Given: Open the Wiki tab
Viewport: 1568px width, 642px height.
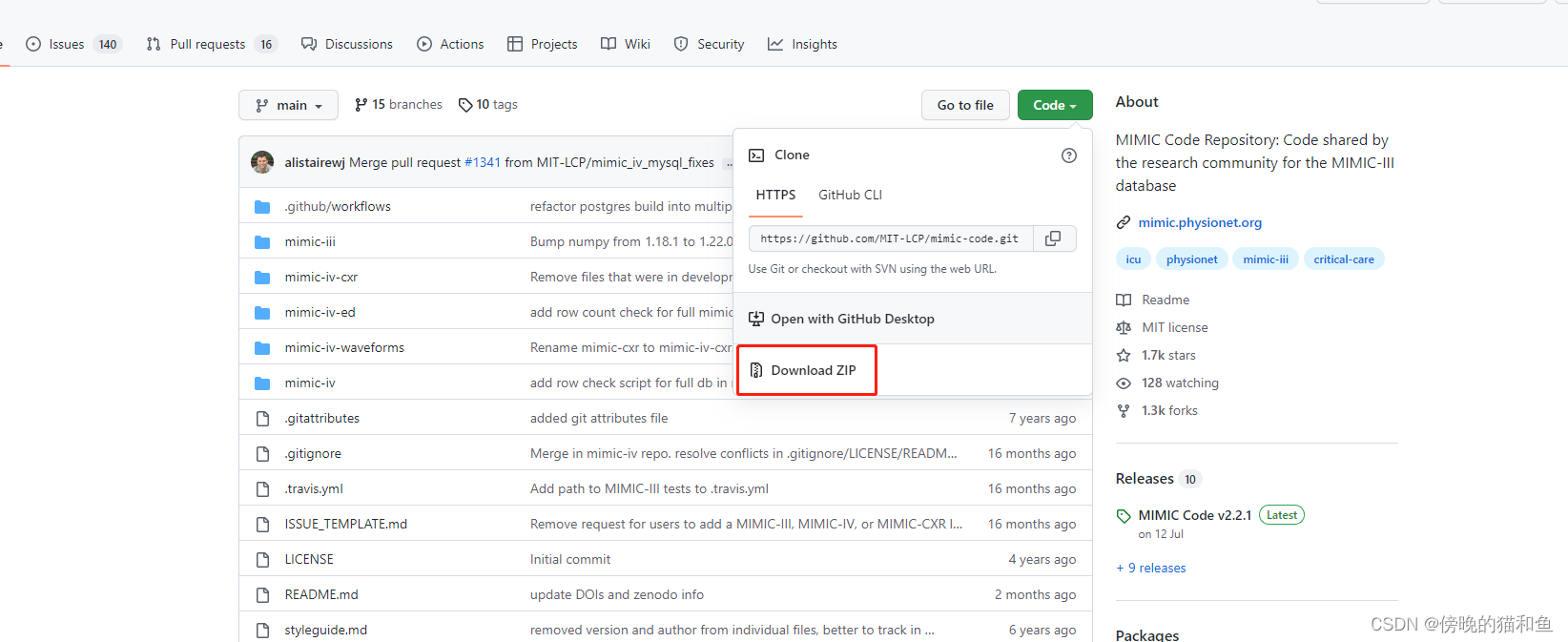Looking at the screenshot, I should tap(626, 44).
